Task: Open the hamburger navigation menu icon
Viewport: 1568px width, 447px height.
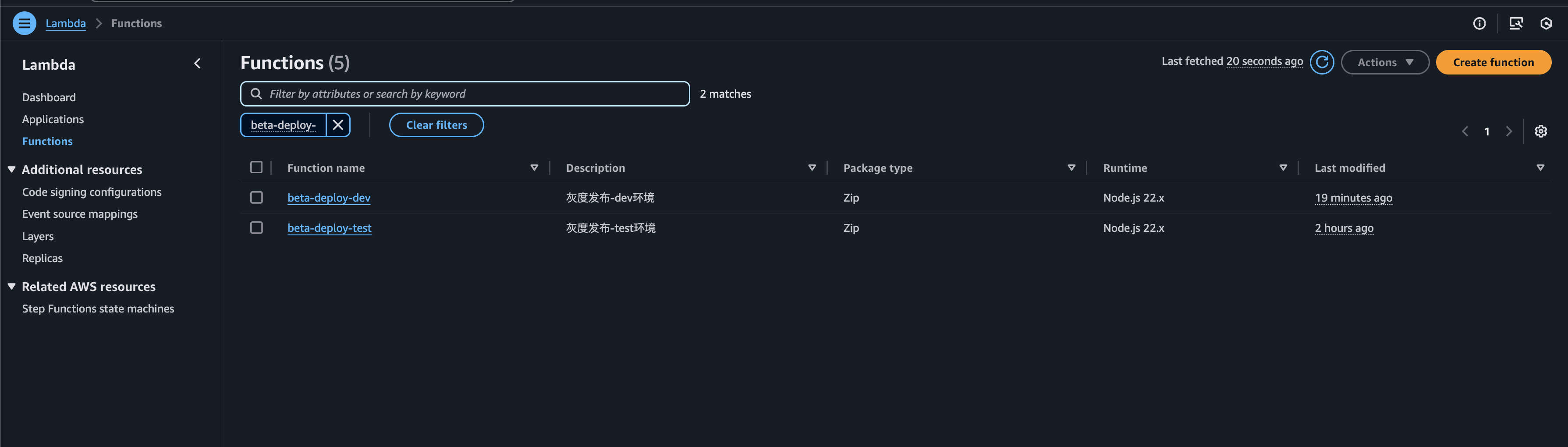Action: [25, 23]
